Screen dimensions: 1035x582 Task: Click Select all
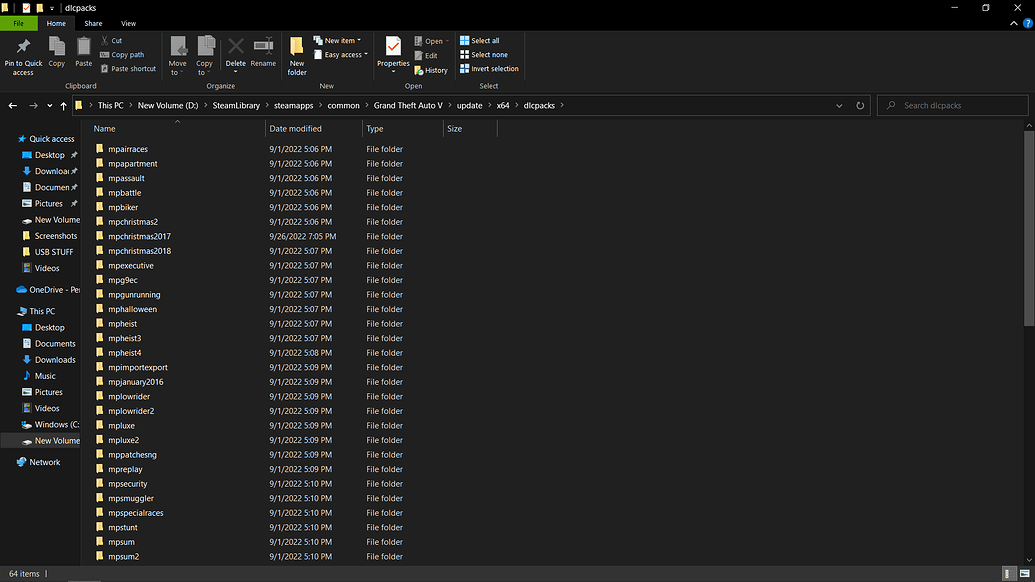(x=480, y=40)
